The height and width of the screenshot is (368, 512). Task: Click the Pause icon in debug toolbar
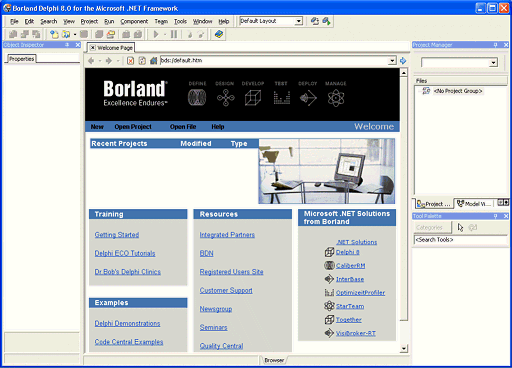(x=174, y=34)
